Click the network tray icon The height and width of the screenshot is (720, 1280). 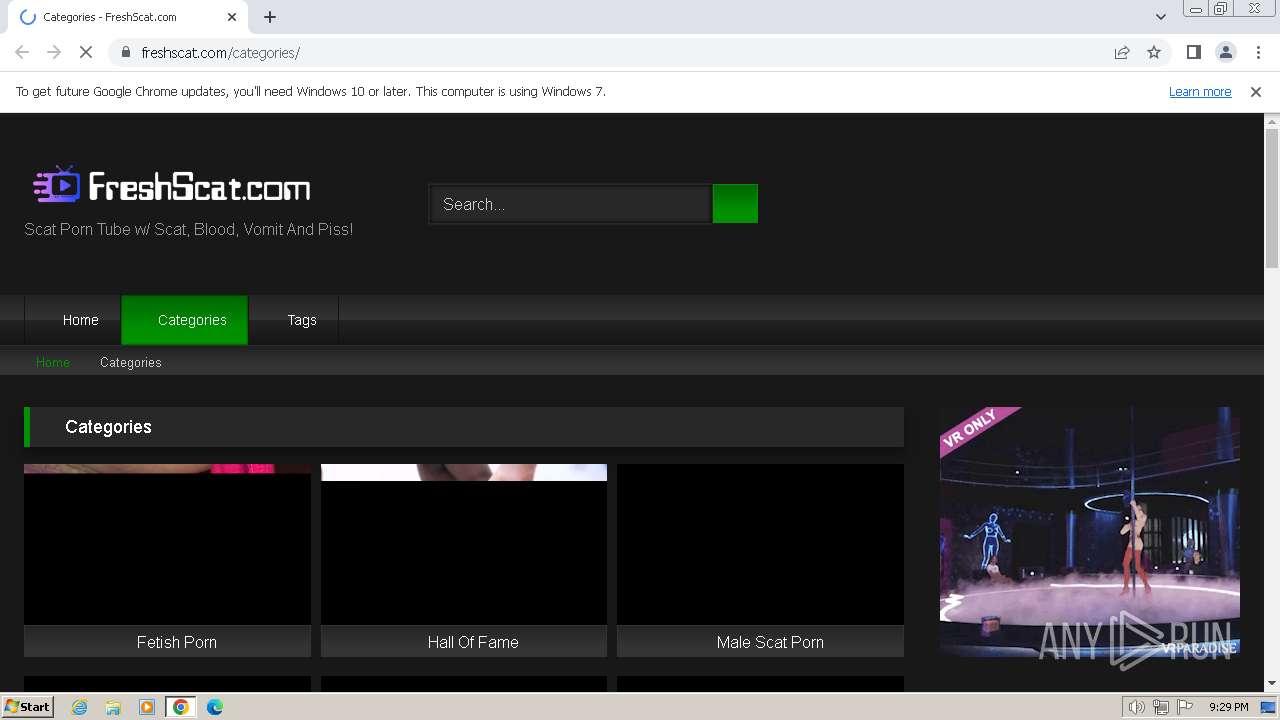point(1161,707)
